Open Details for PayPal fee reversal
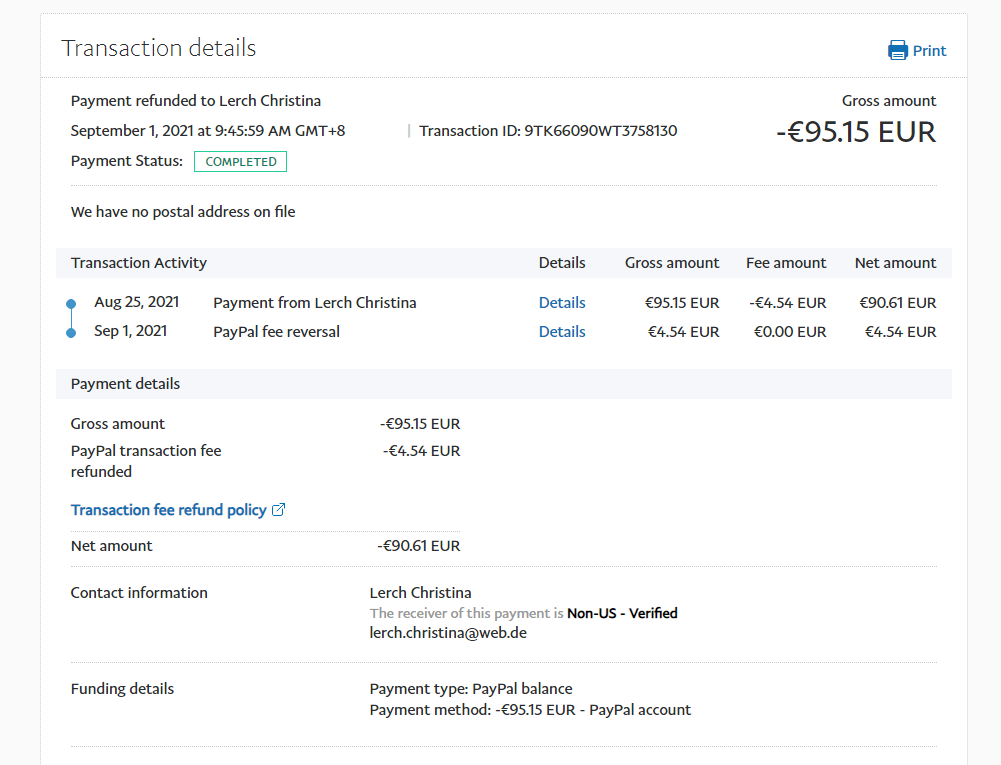Viewport: 1001px width, 765px height. 562,332
